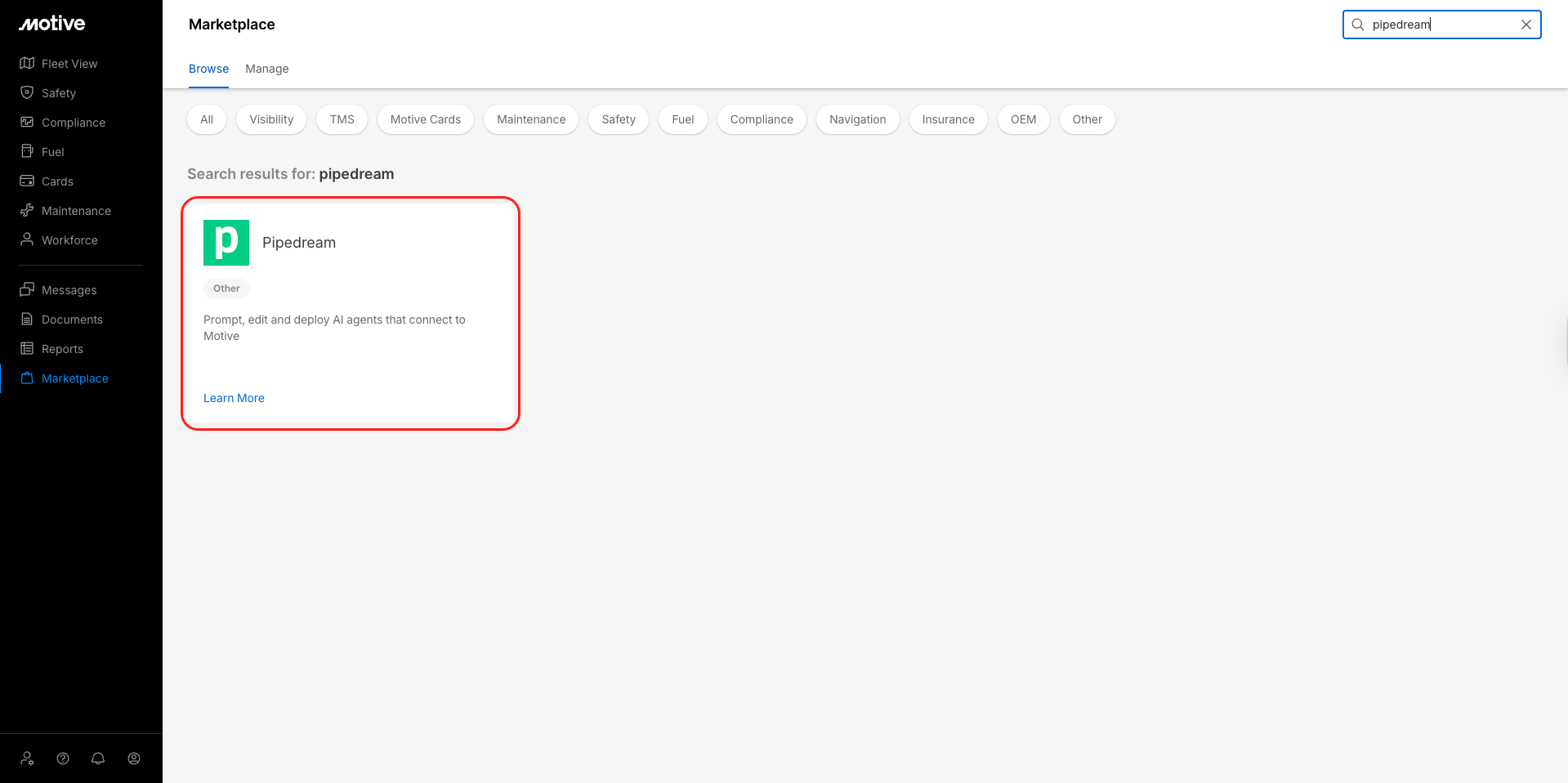This screenshot has width=1568, height=783.
Task: Open the Maintenance section
Action: (76, 210)
